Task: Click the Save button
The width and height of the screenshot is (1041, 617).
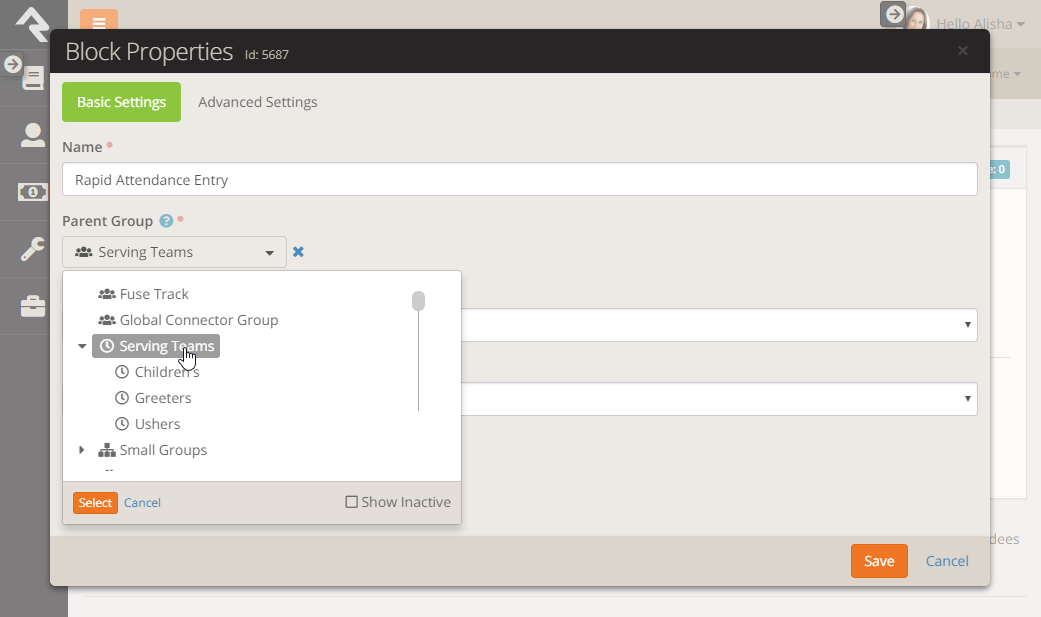Action: pyautogui.click(x=878, y=561)
